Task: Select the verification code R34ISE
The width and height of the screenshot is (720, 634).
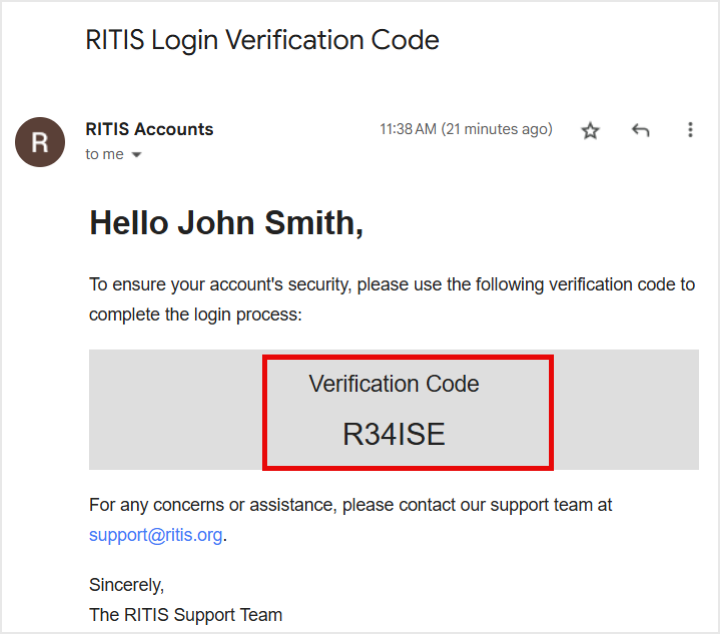Action: (x=394, y=435)
